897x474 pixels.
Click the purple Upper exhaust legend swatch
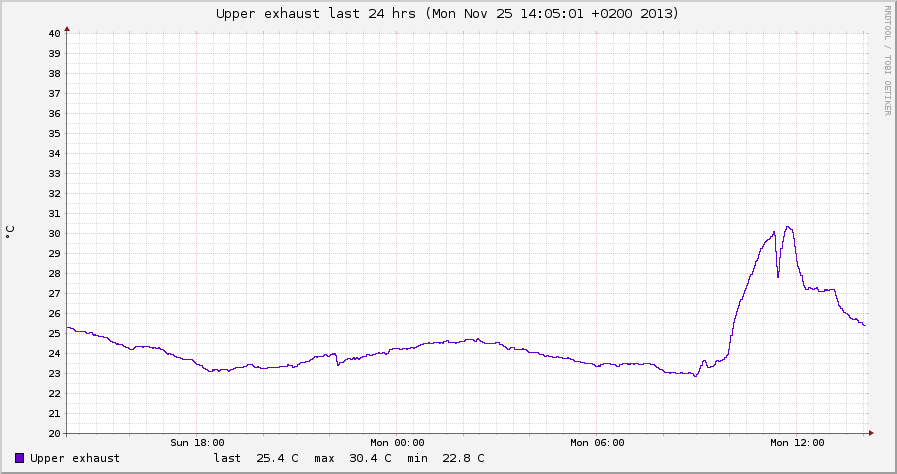tap(19, 458)
